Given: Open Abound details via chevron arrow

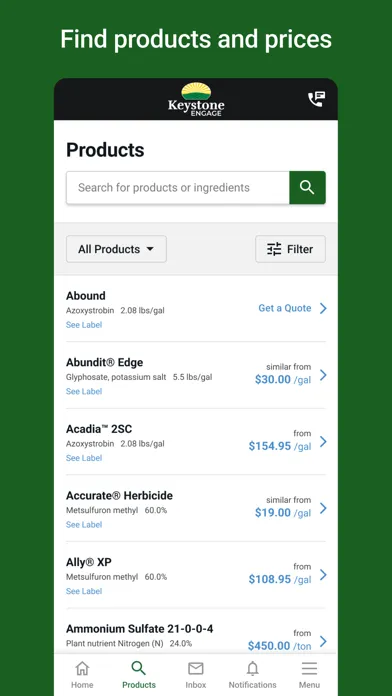Looking at the screenshot, I should point(323,308).
